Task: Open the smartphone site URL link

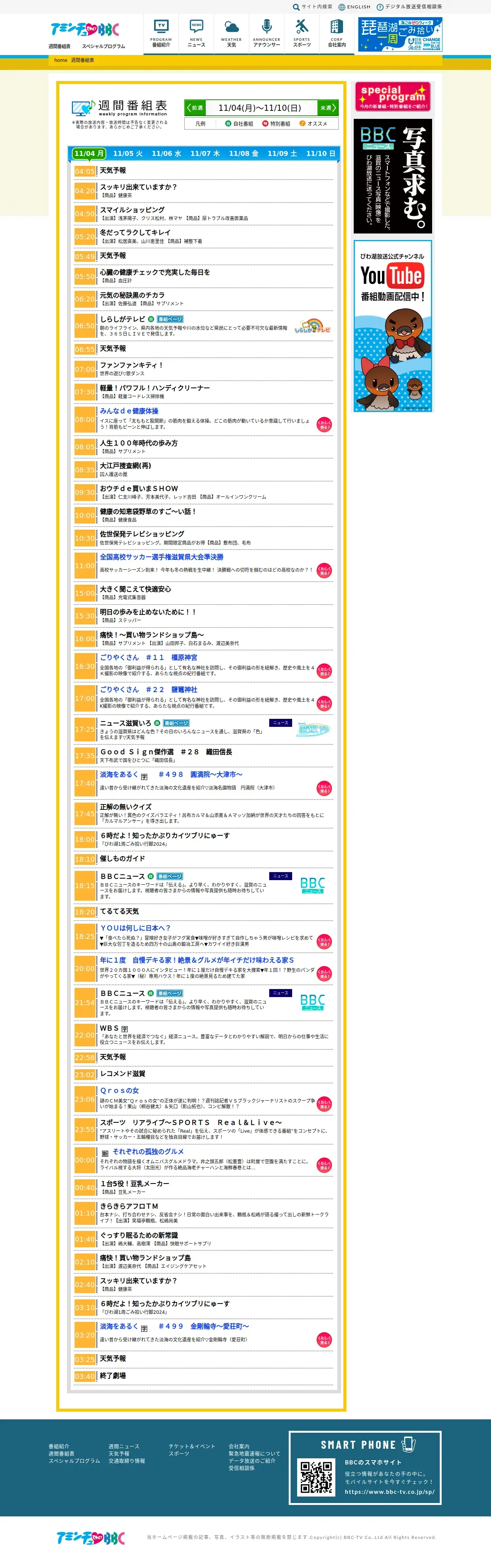Action: [x=389, y=1492]
